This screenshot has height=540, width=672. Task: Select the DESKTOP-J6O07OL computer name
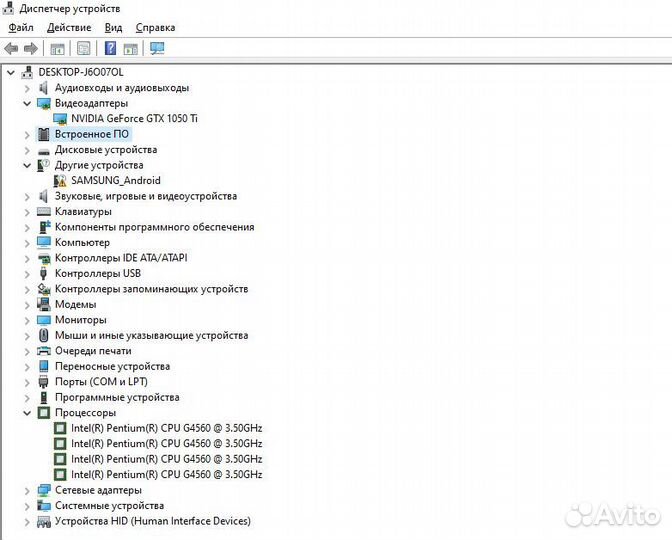[81, 72]
